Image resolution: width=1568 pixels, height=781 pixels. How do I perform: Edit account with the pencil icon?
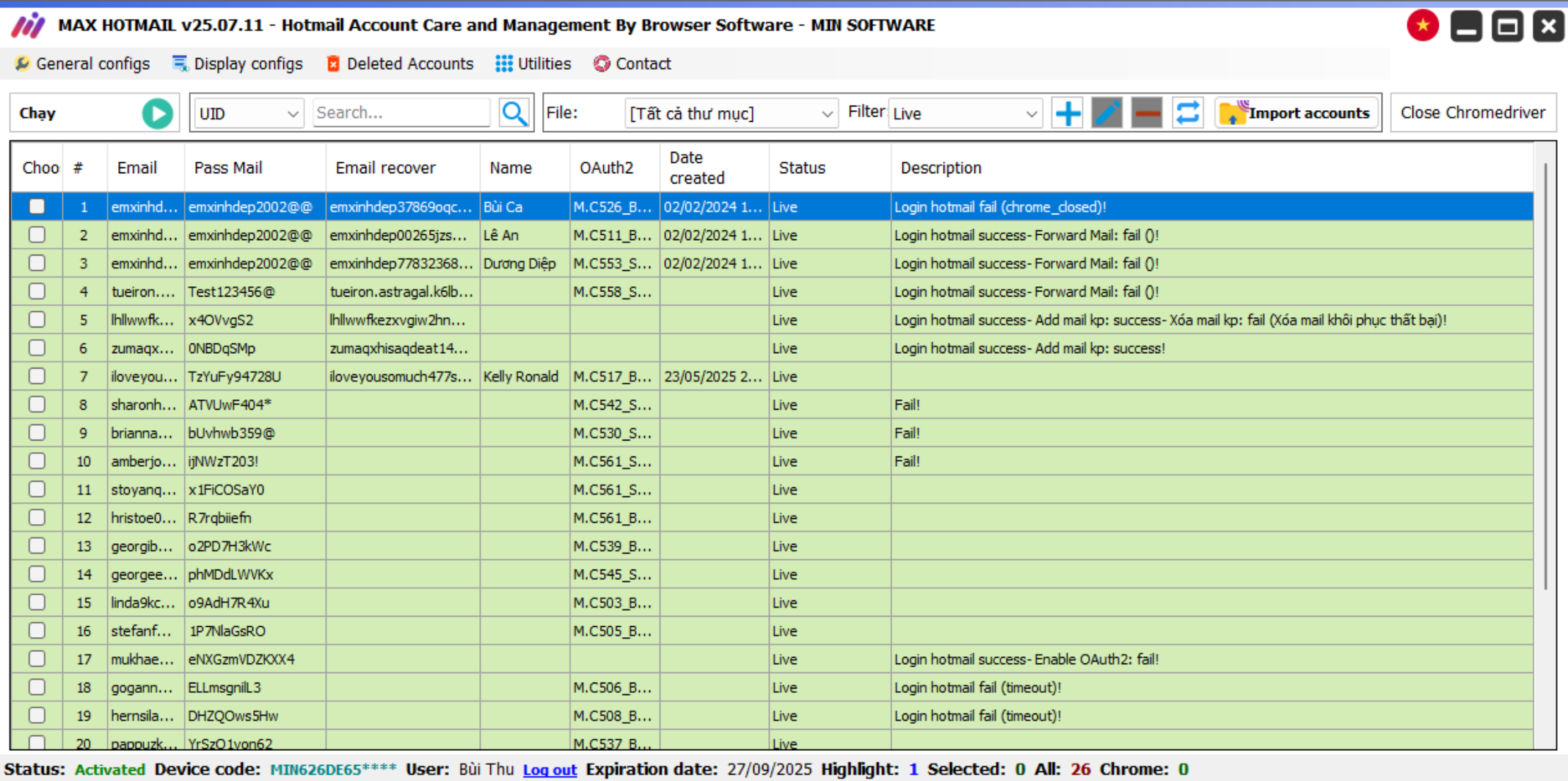pos(1107,113)
